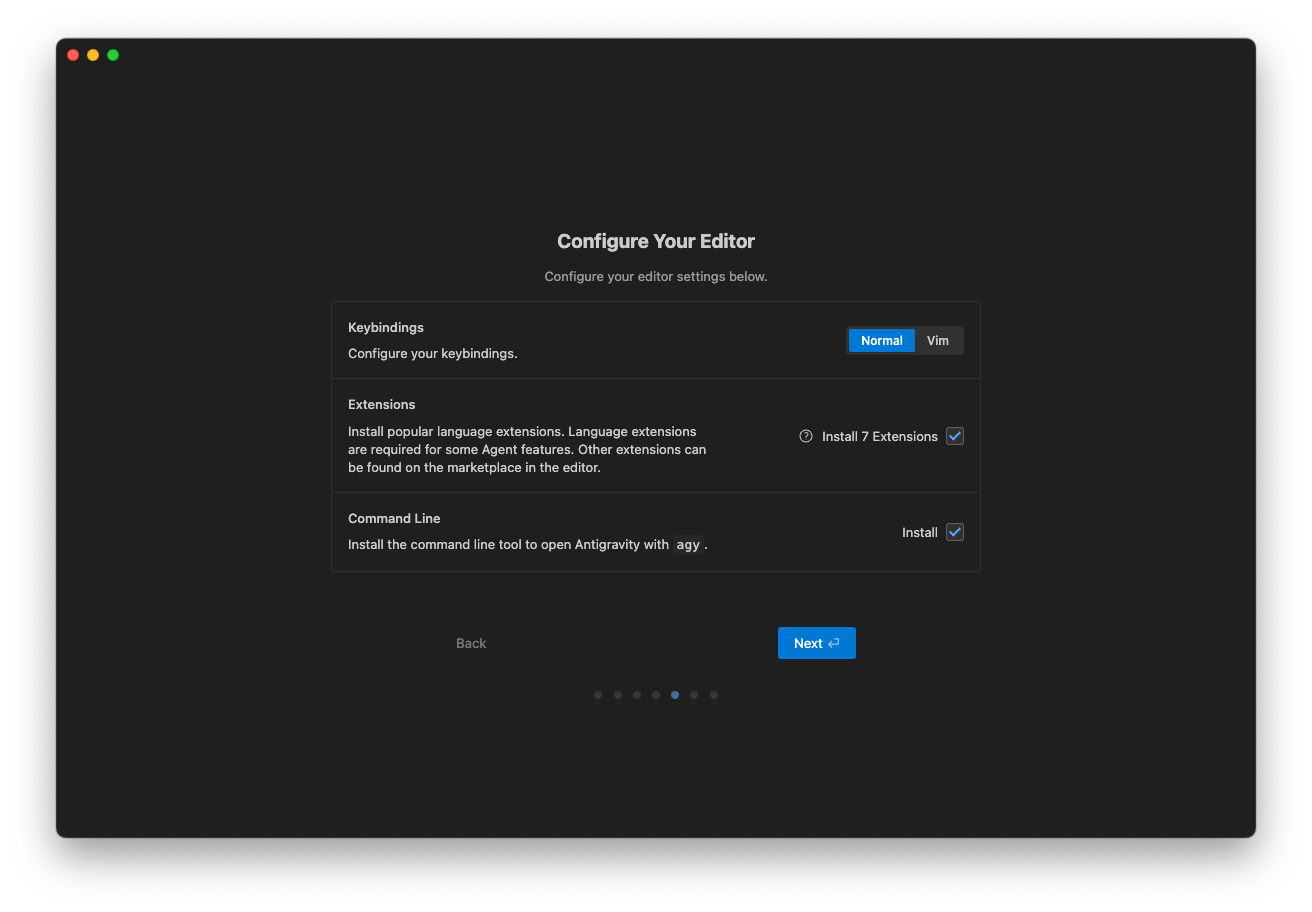Click the Install 7 Extensions label text

(879, 436)
